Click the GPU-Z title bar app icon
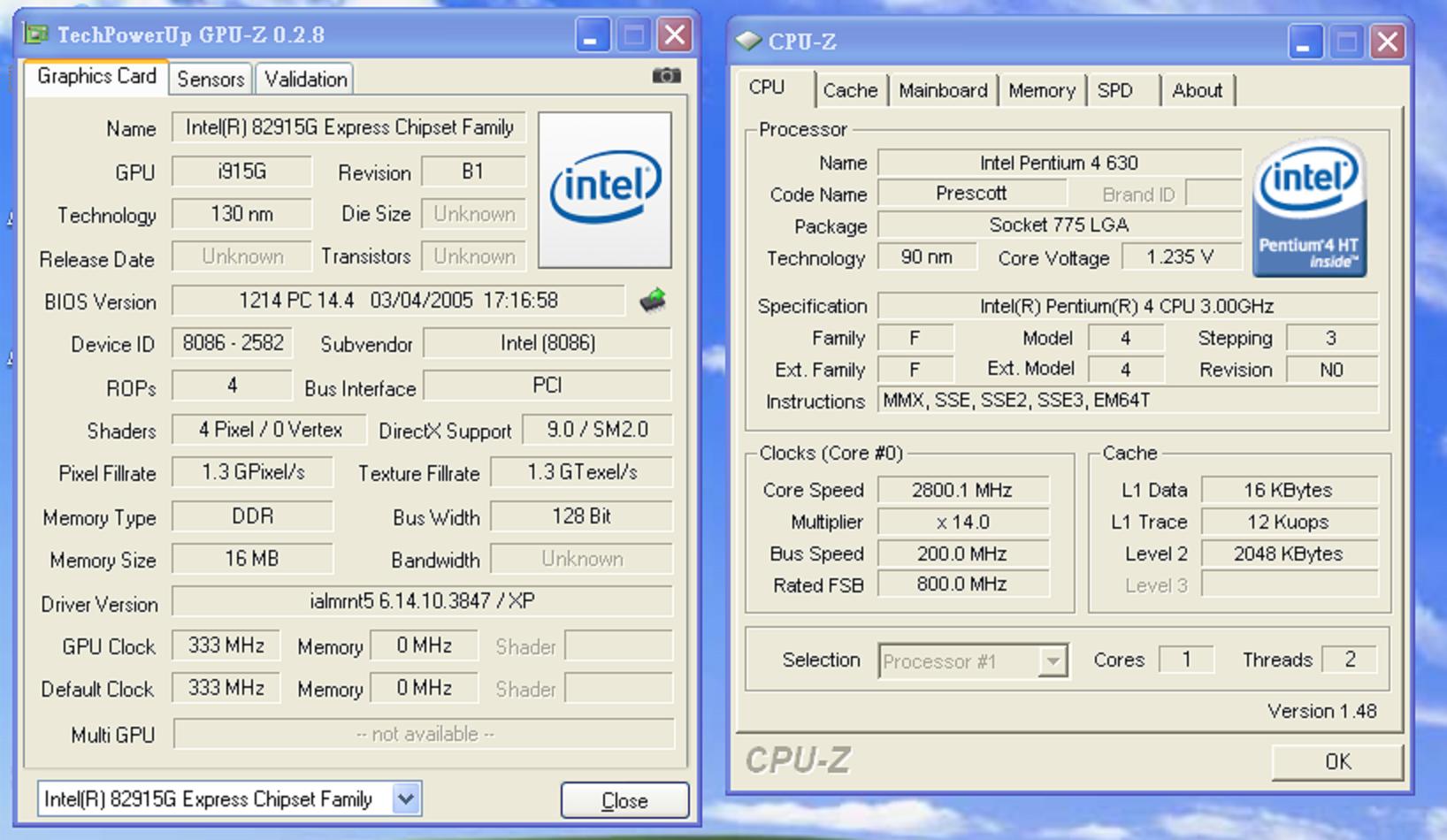The width and height of the screenshot is (1447, 840). pos(36,34)
